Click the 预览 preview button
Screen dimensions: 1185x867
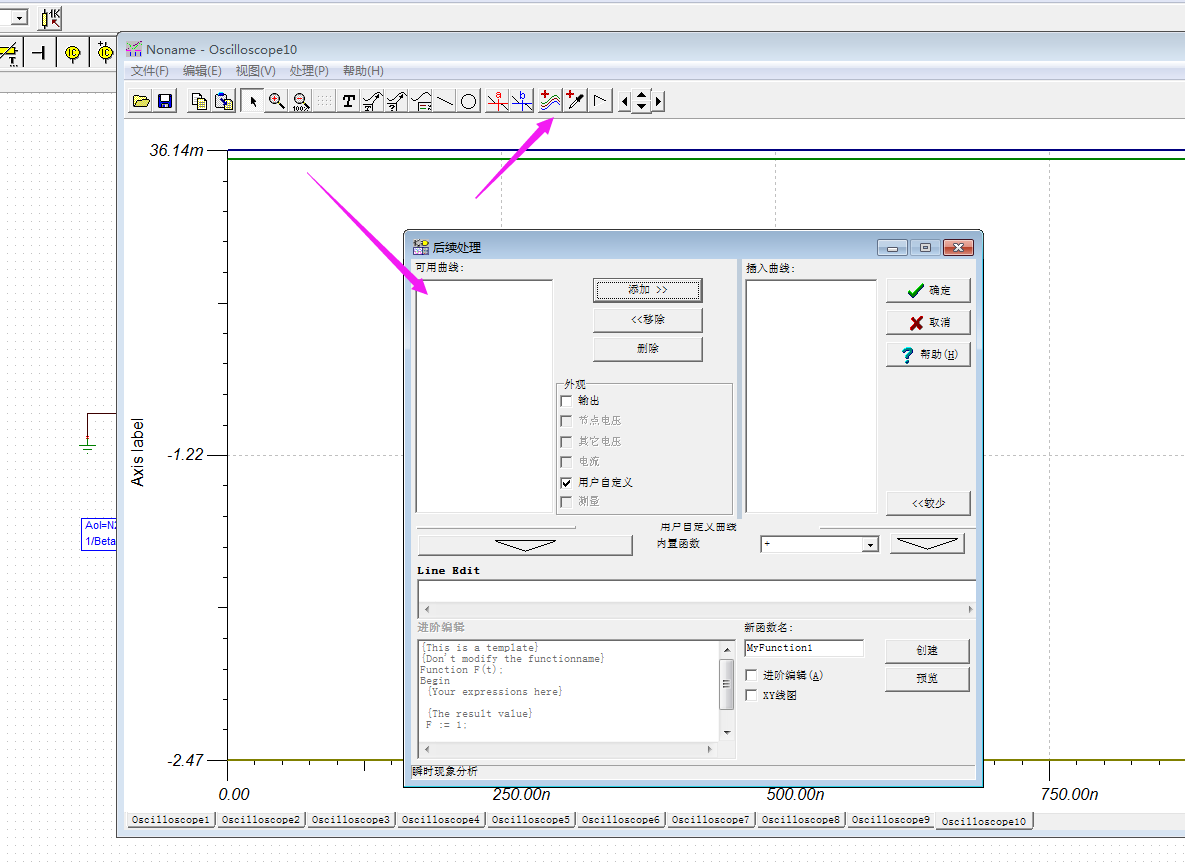coord(927,679)
